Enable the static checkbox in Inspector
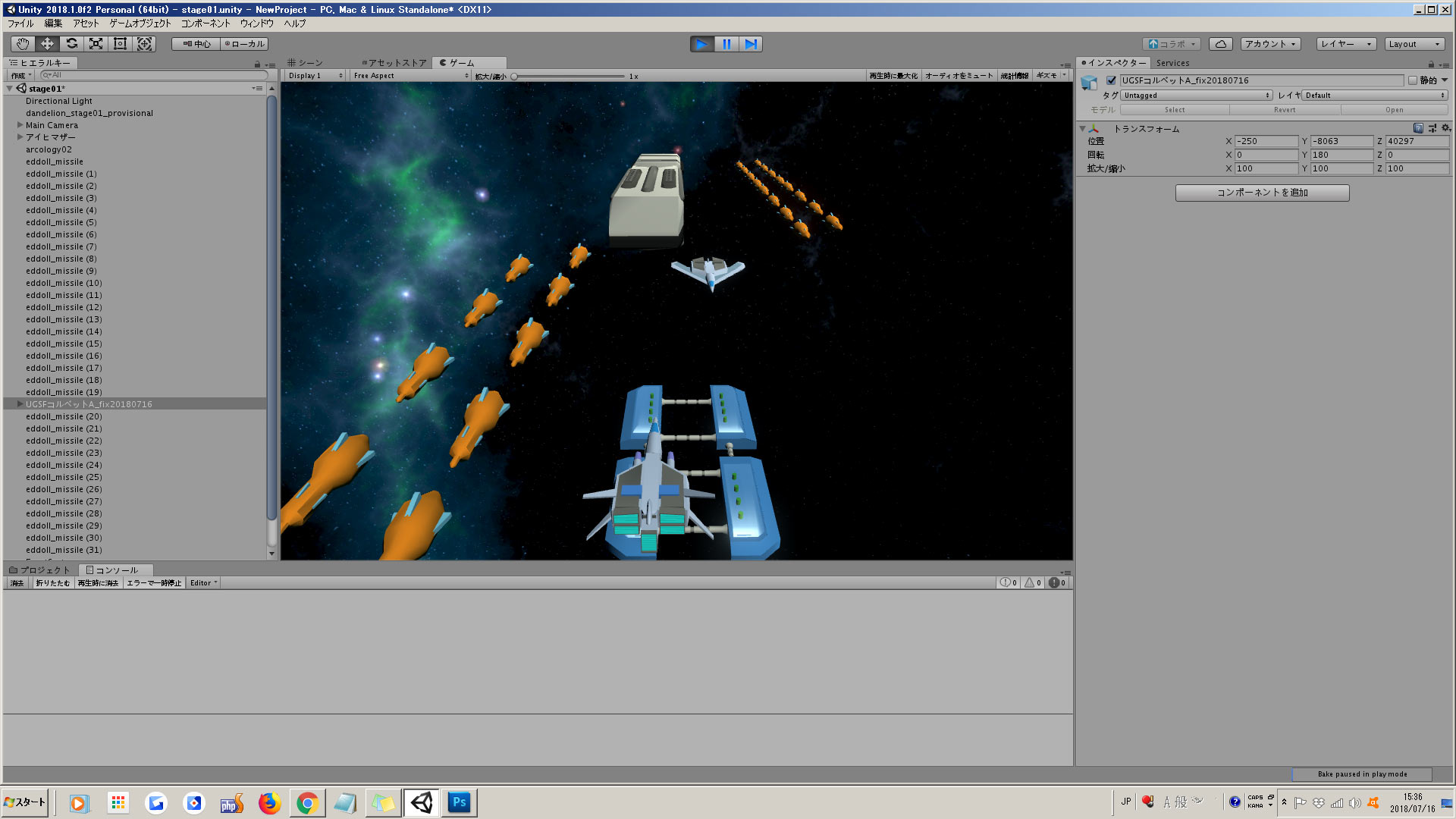The height and width of the screenshot is (819, 1456). 1413,80
